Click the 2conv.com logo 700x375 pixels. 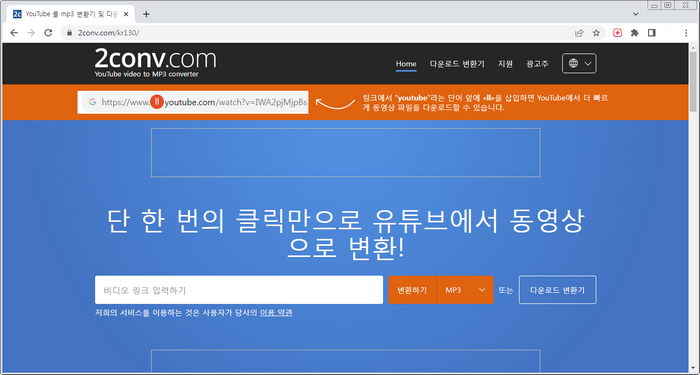(x=155, y=58)
